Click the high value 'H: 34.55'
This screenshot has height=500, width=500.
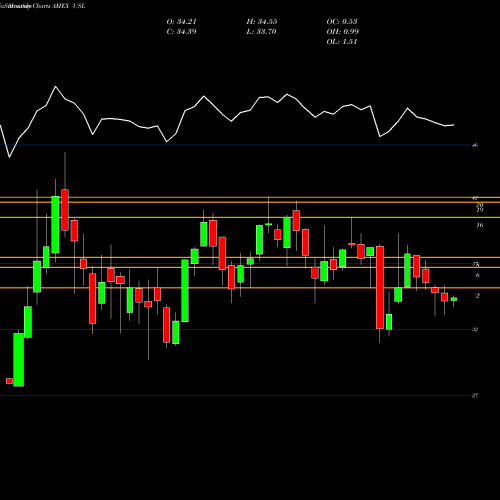(262, 22)
